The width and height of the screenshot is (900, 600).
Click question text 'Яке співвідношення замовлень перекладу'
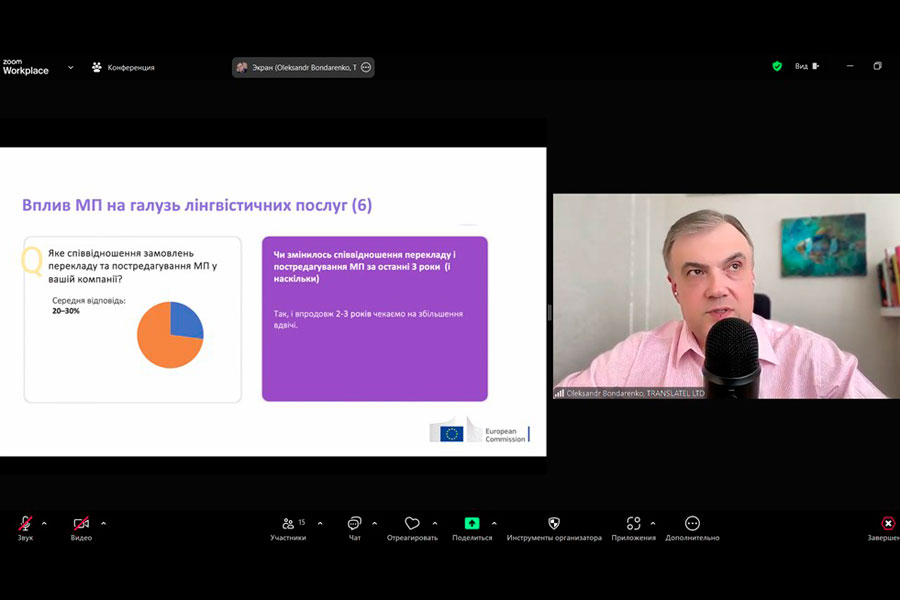[x=121, y=260]
